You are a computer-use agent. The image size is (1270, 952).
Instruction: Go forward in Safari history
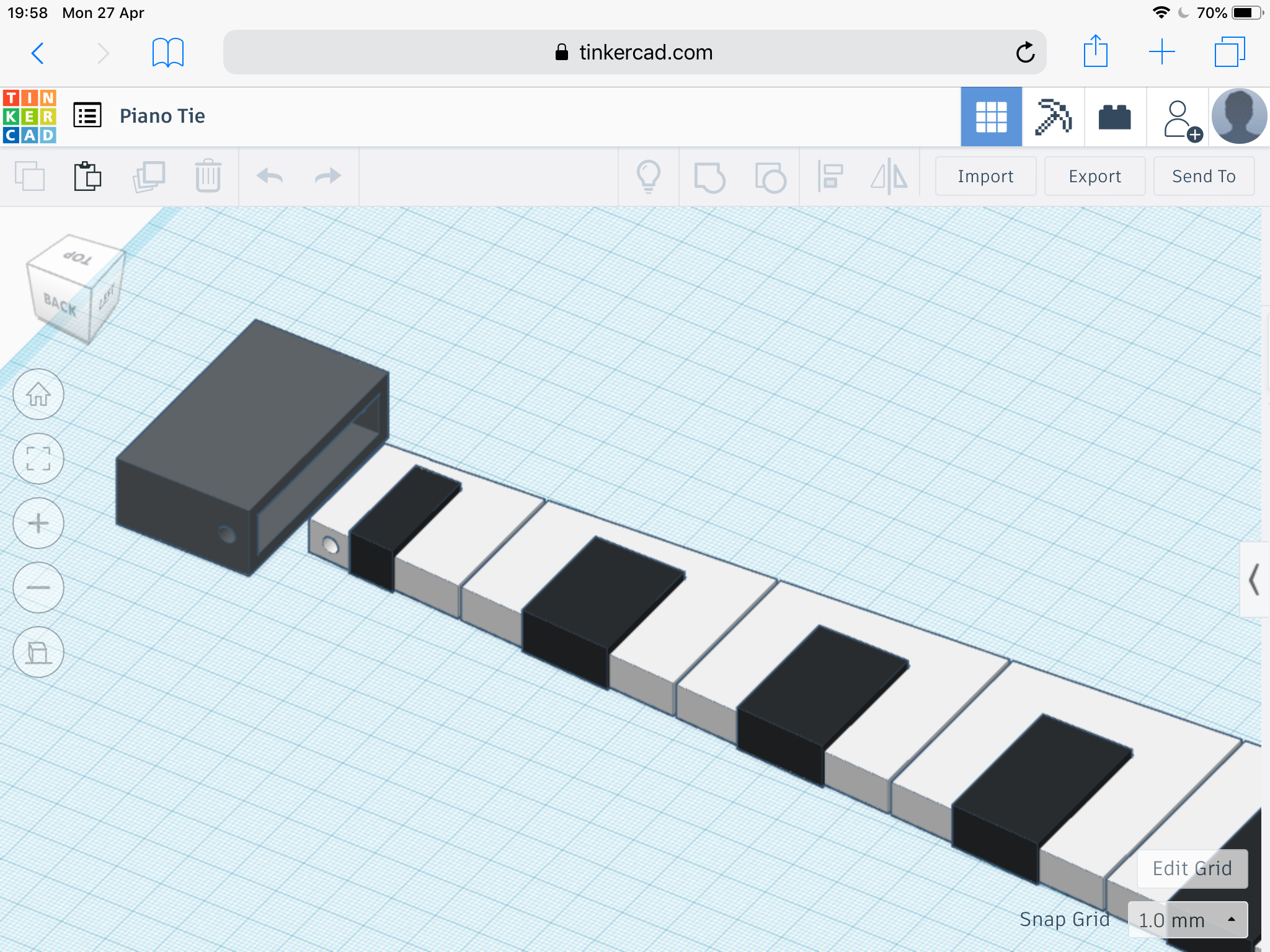[x=103, y=53]
